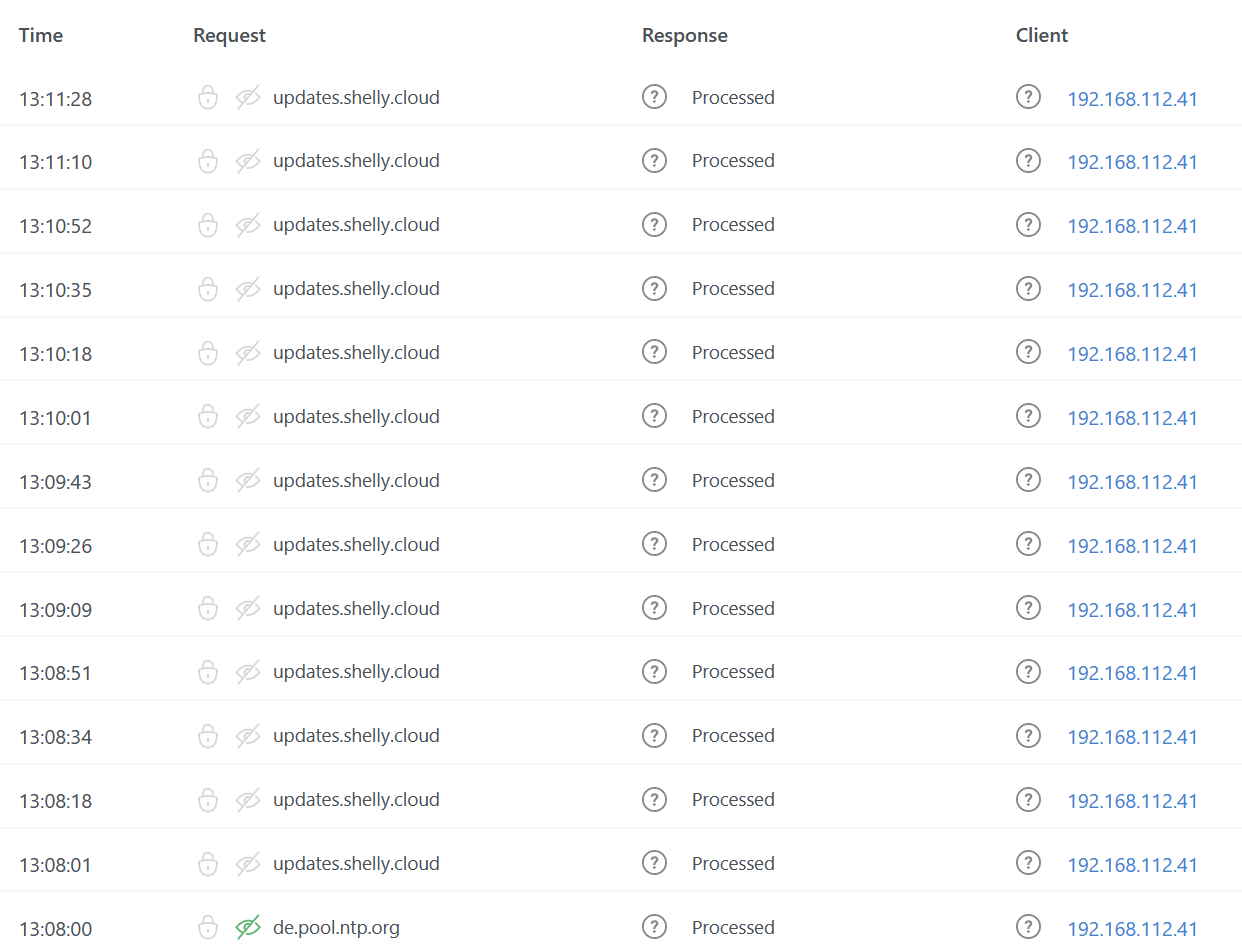
Task: Open the Client column header menu
Action: [1041, 35]
